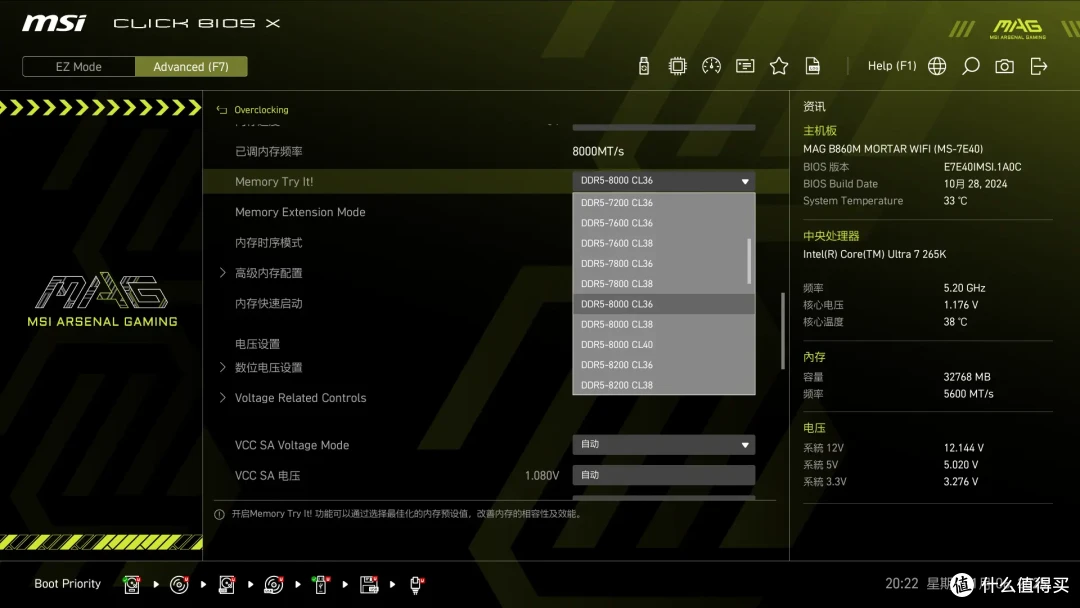This screenshot has width=1080, height=608.
Task: Pick DDR5-8200 CL38 option
Action: [663, 385]
